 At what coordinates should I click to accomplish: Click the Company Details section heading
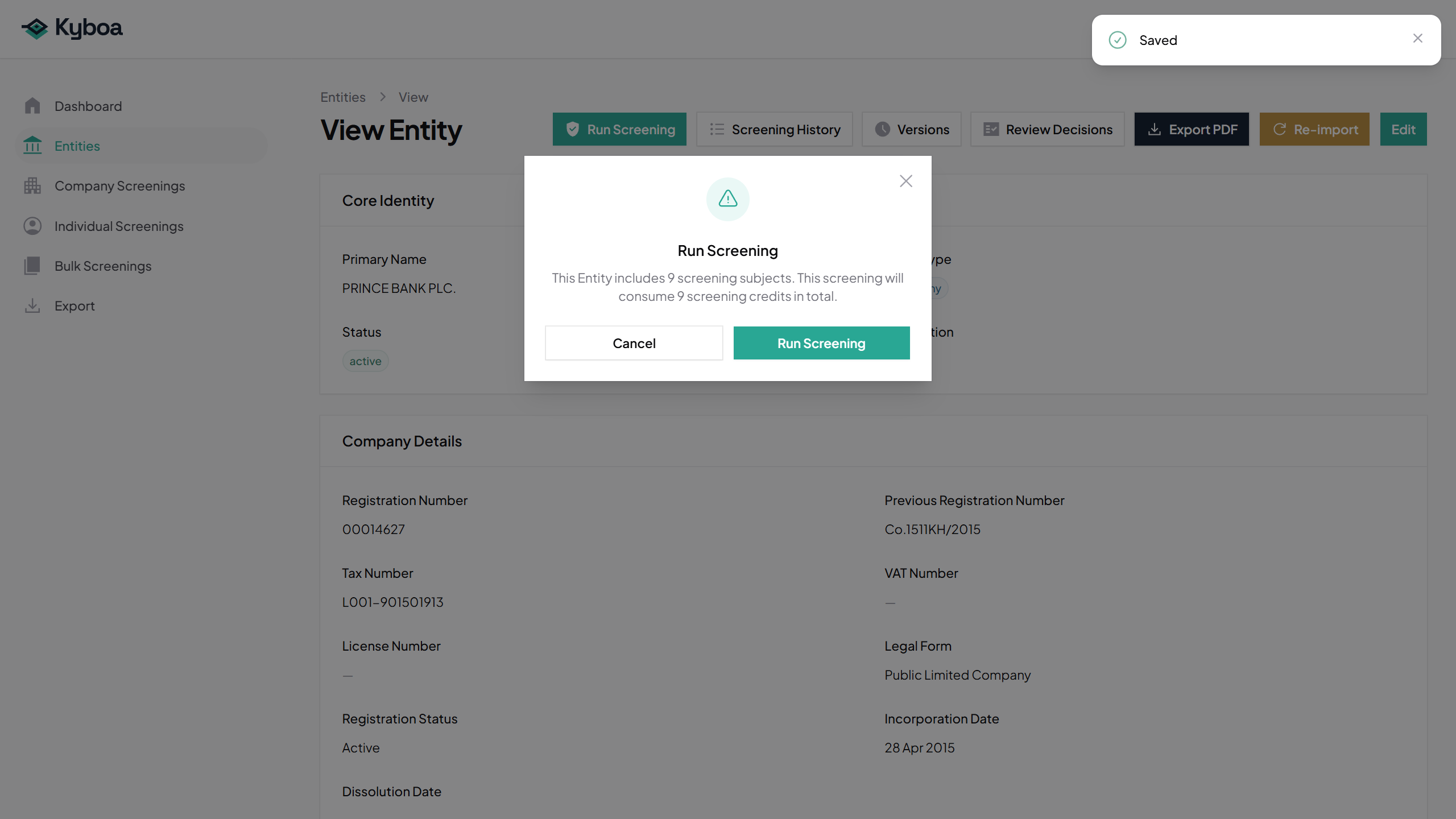pyautogui.click(x=402, y=441)
